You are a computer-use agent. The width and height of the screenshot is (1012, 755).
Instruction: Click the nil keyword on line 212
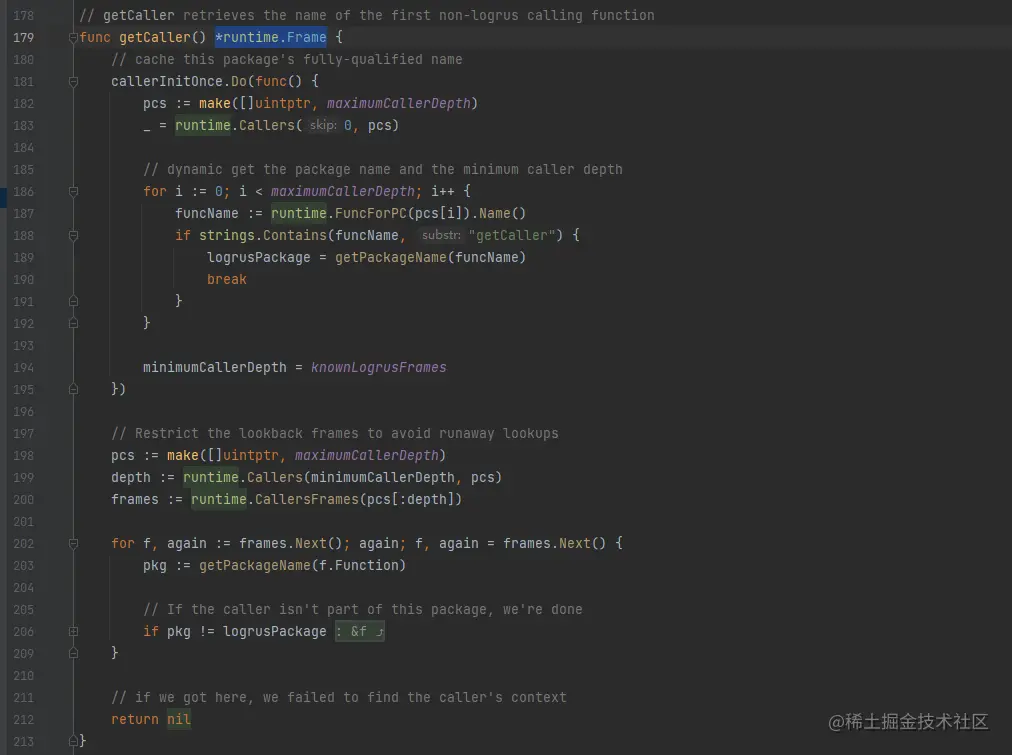179,720
